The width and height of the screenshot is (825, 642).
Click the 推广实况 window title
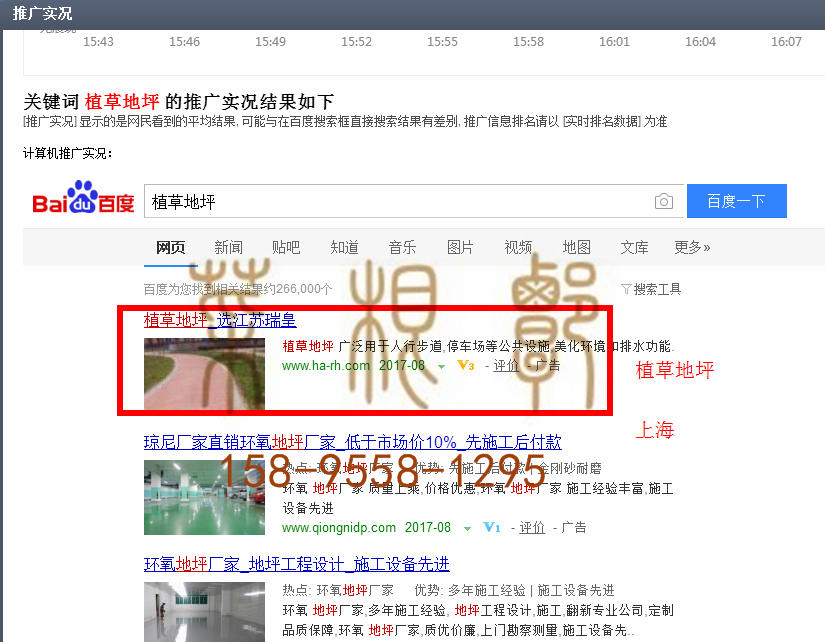(x=42, y=13)
